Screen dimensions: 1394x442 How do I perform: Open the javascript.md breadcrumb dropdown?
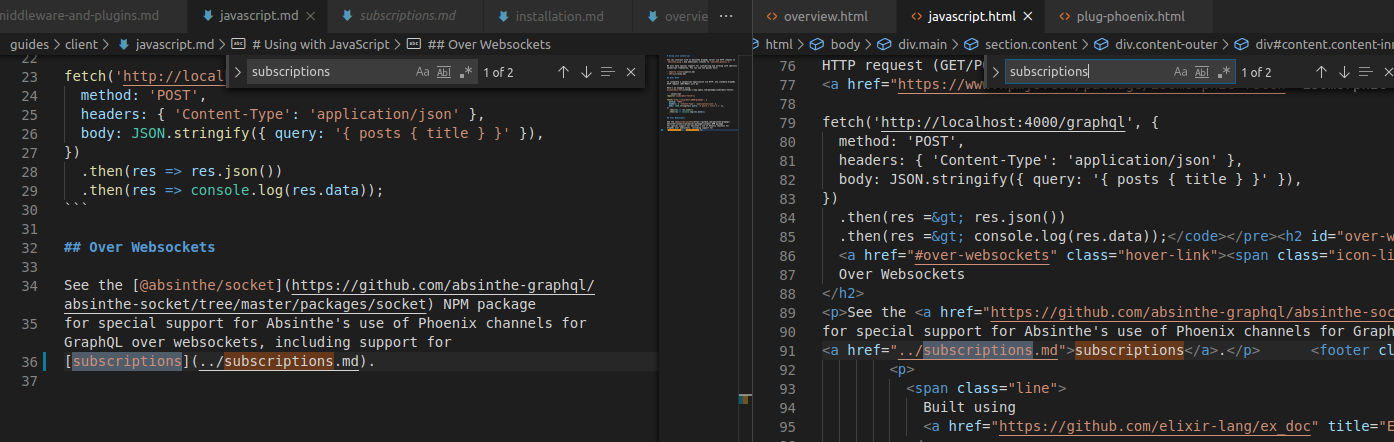pyautogui.click(x=174, y=44)
